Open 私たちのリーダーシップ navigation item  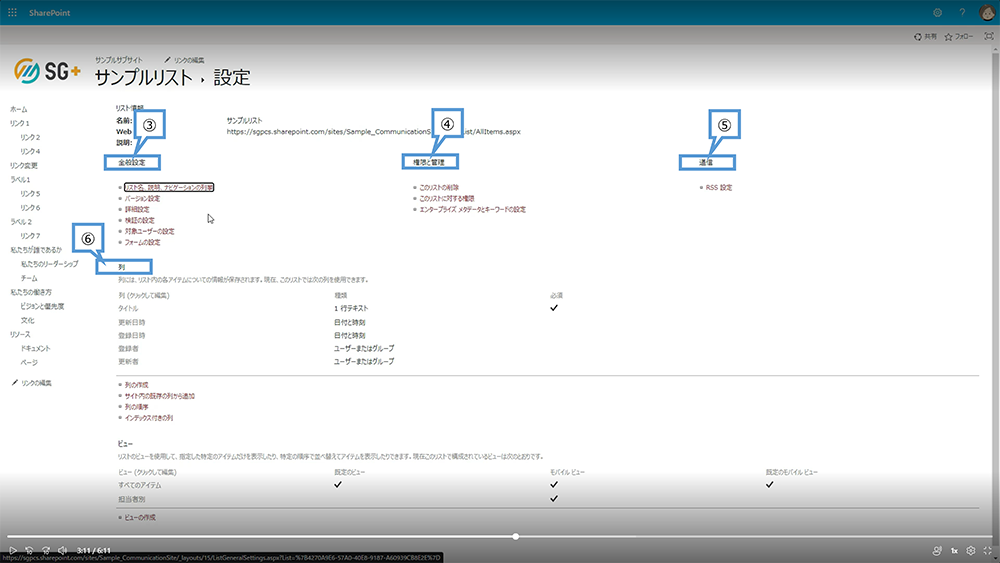point(49,263)
